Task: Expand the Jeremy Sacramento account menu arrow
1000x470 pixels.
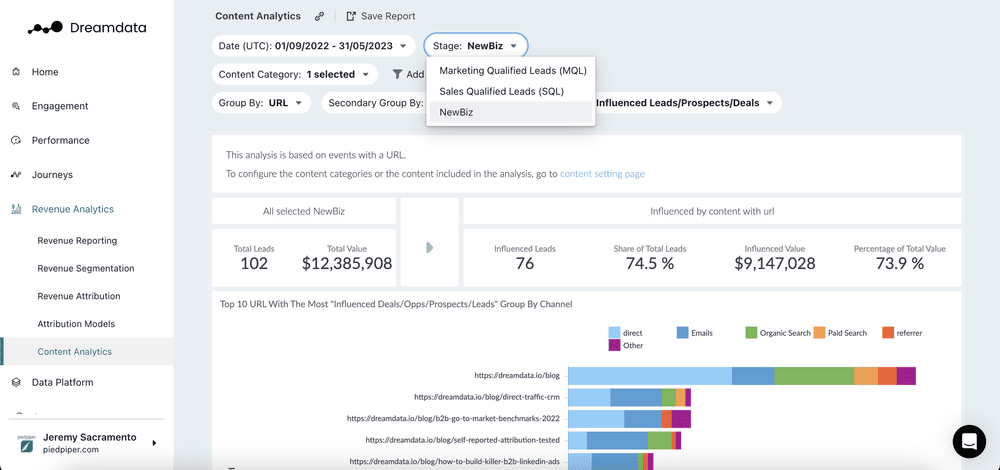Action: coord(154,443)
